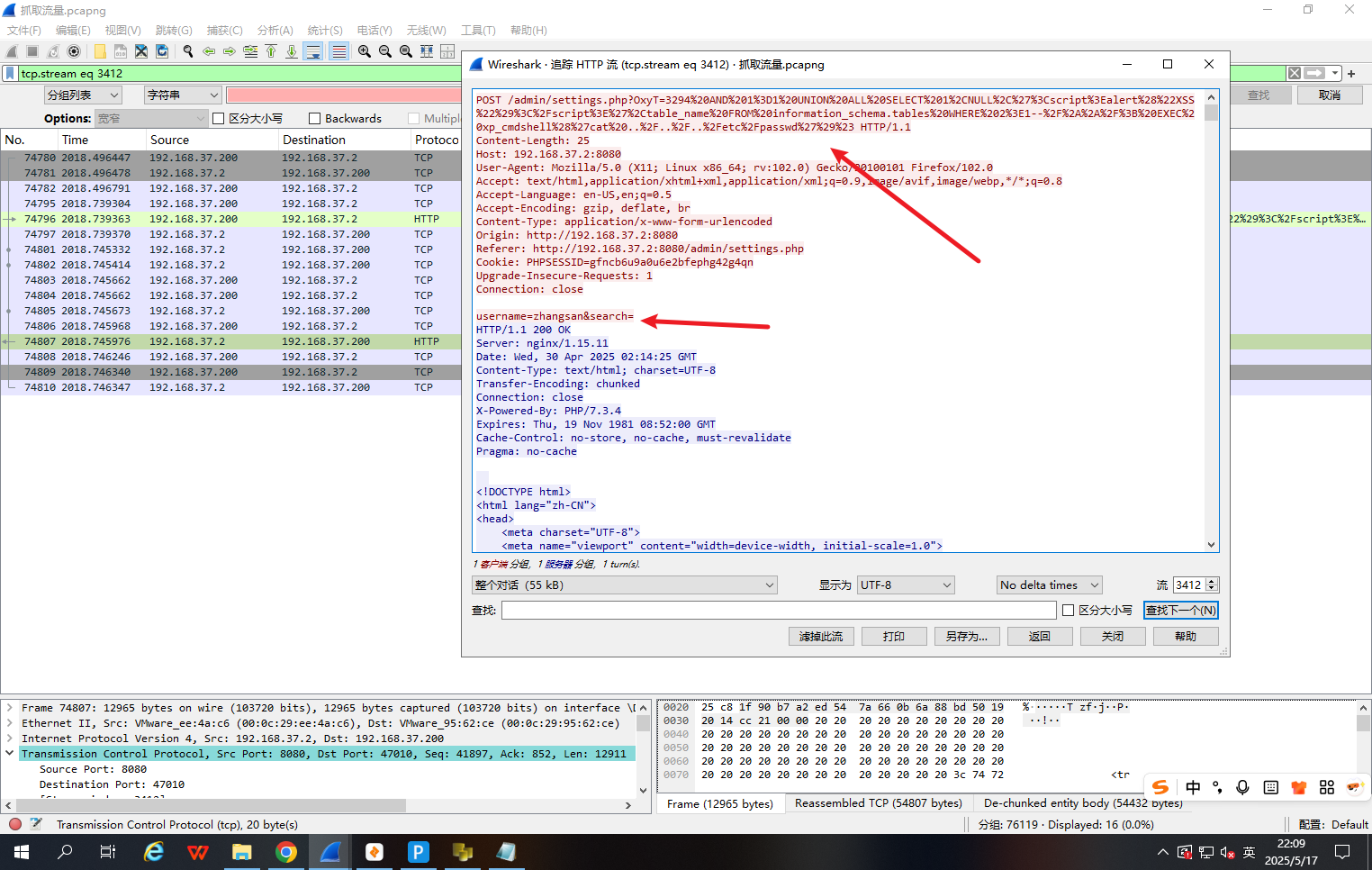Jump to the last packet icon
Viewport: 1372px width, 870px height.
pos(292,51)
